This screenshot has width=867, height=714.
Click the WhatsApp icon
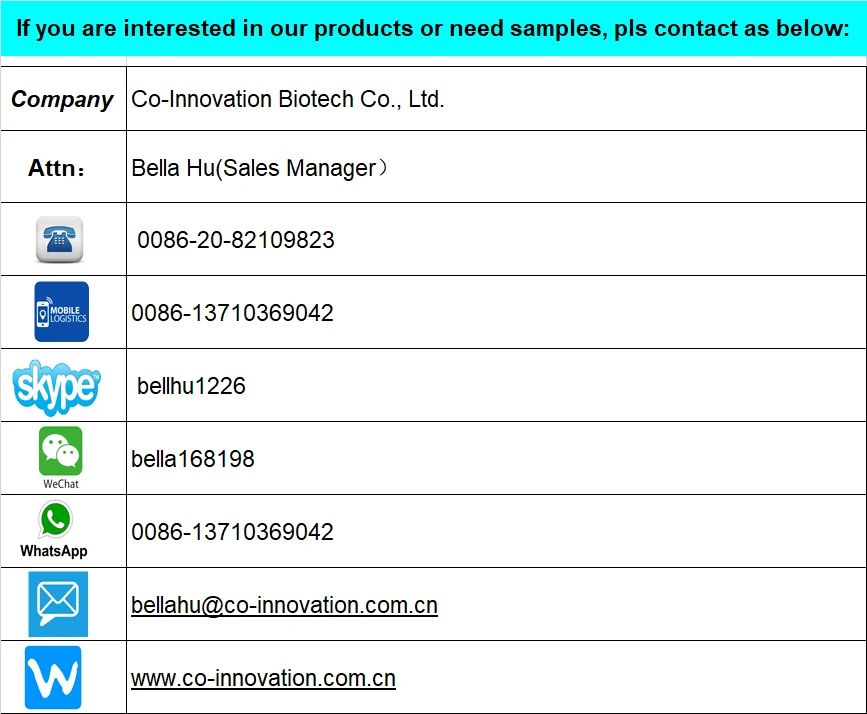[x=55, y=520]
